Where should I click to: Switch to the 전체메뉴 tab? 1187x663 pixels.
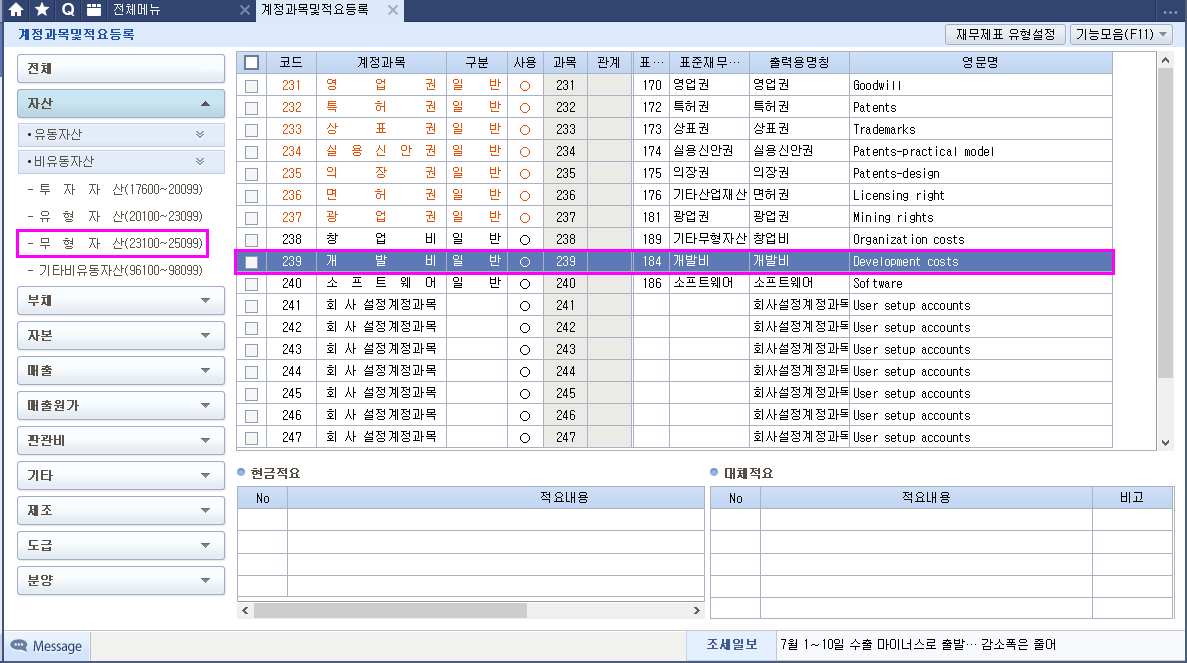(136, 10)
